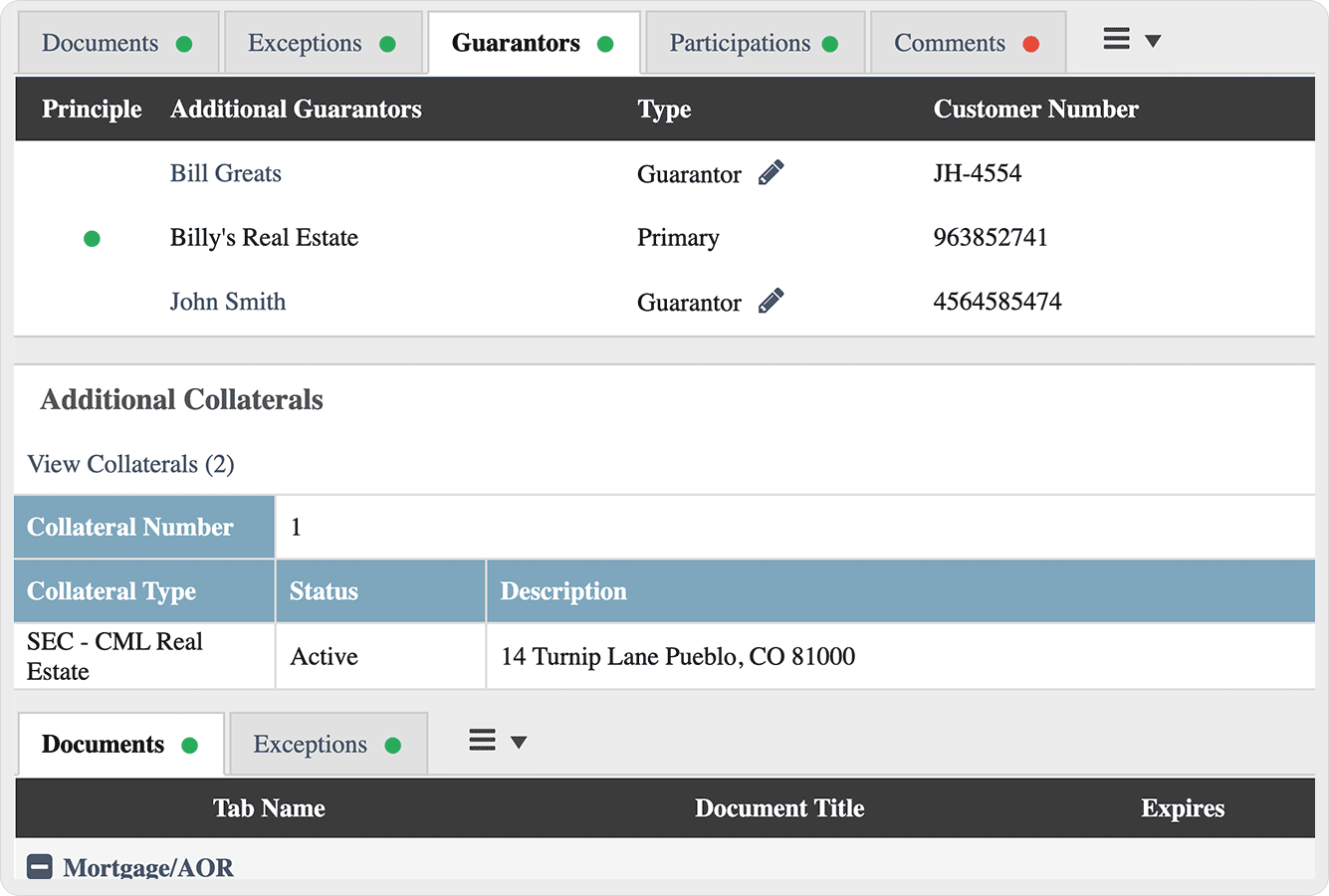Expand the lower tab menu dropdown arrow
1329x896 pixels.
coord(518,742)
